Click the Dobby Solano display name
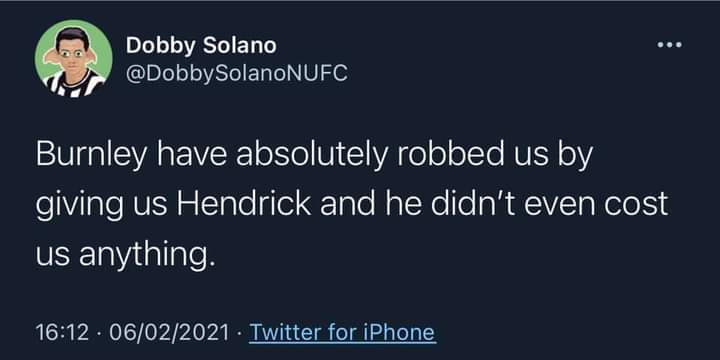This screenshot has width=720, height=360. coord(201,46)
